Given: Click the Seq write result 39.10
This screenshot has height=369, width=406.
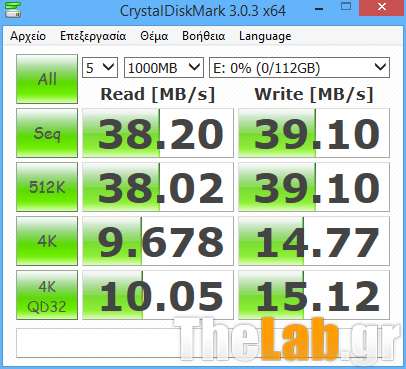Looking at the screenshot, I should coord(314,133).
